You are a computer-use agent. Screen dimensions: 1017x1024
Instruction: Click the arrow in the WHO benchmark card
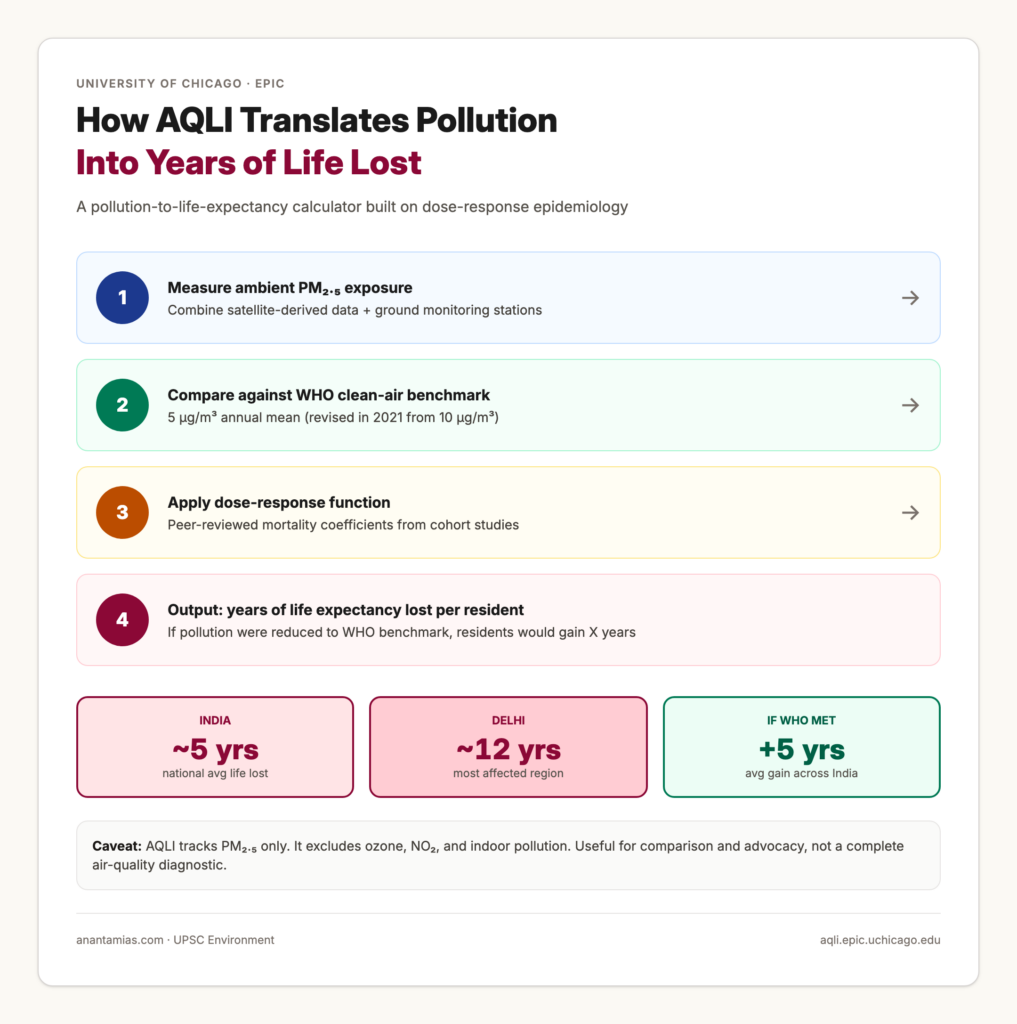911,405
